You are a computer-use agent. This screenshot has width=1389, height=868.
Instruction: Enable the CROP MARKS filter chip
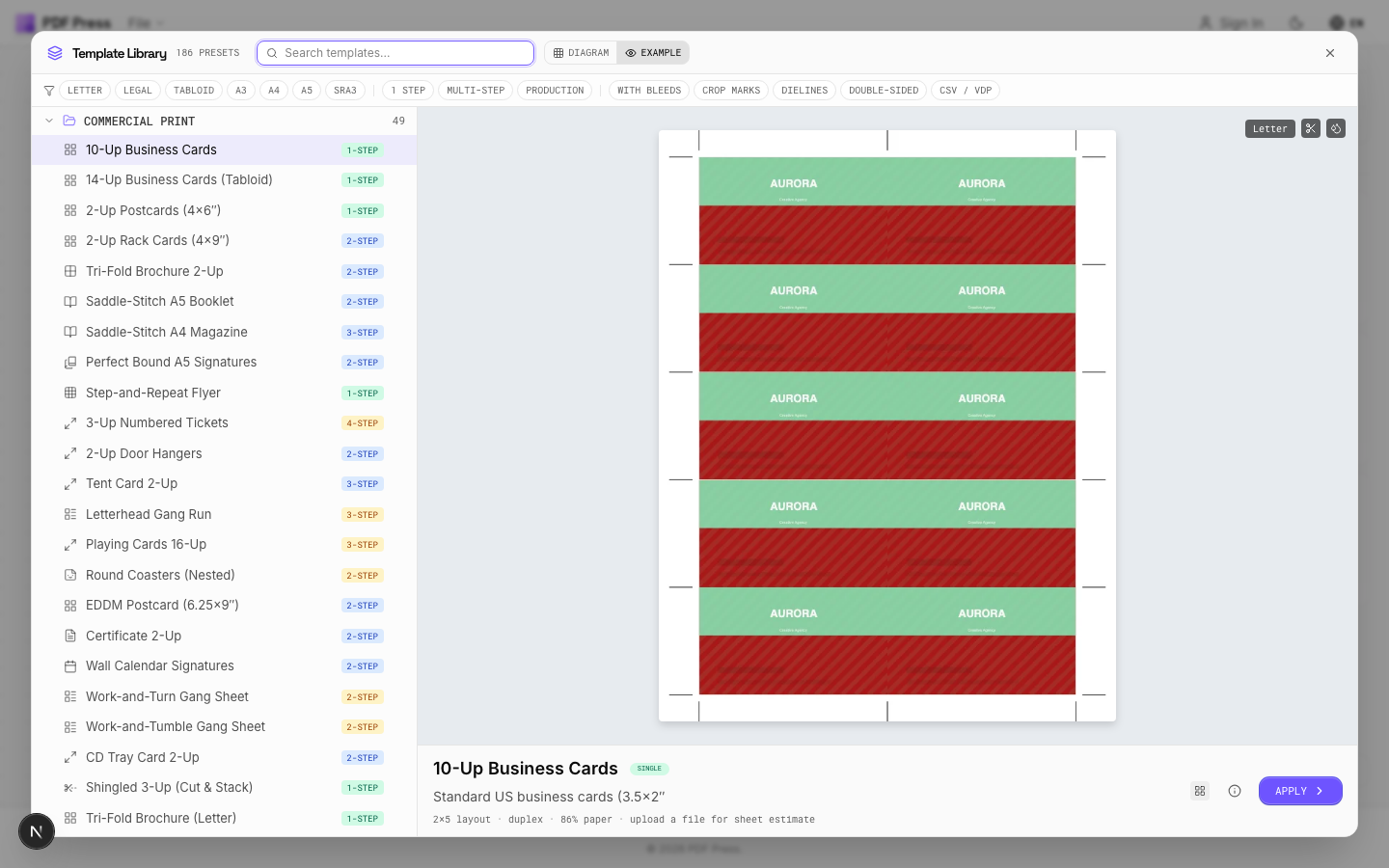731,91
